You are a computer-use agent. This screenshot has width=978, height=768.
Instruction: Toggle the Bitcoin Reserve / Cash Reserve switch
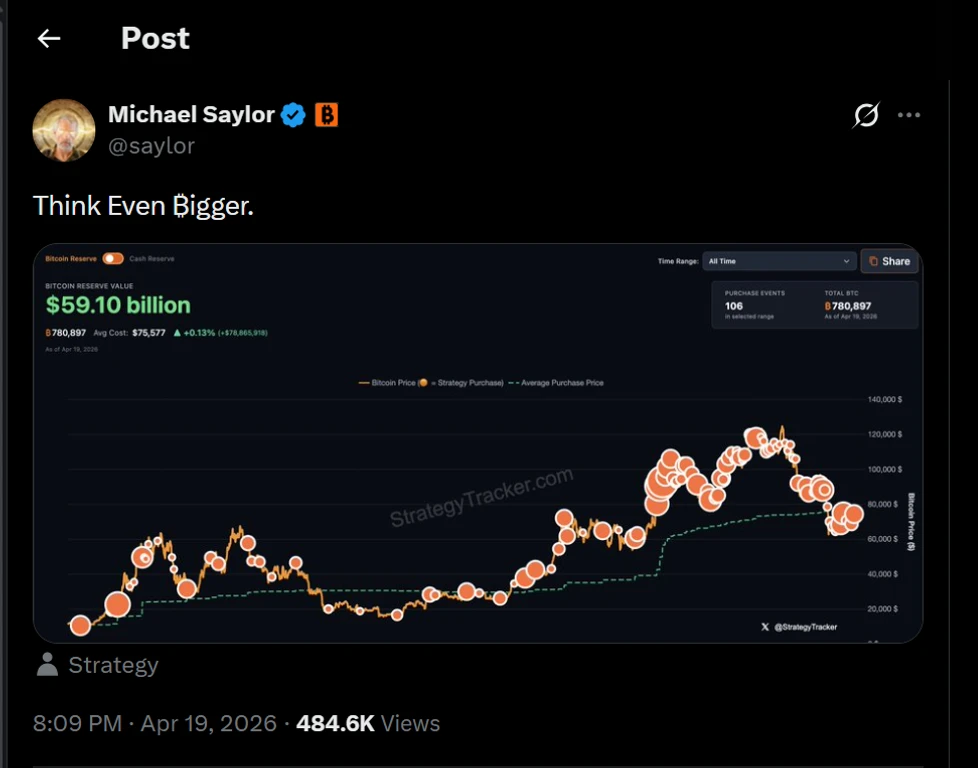pos(113,258)
